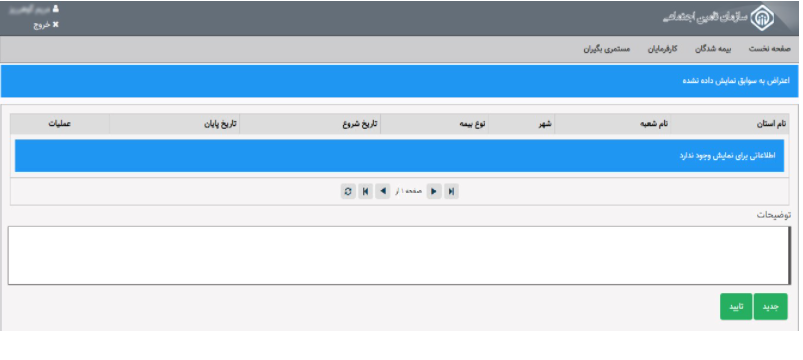Click the page number text in pager

(x=408, y=191)
